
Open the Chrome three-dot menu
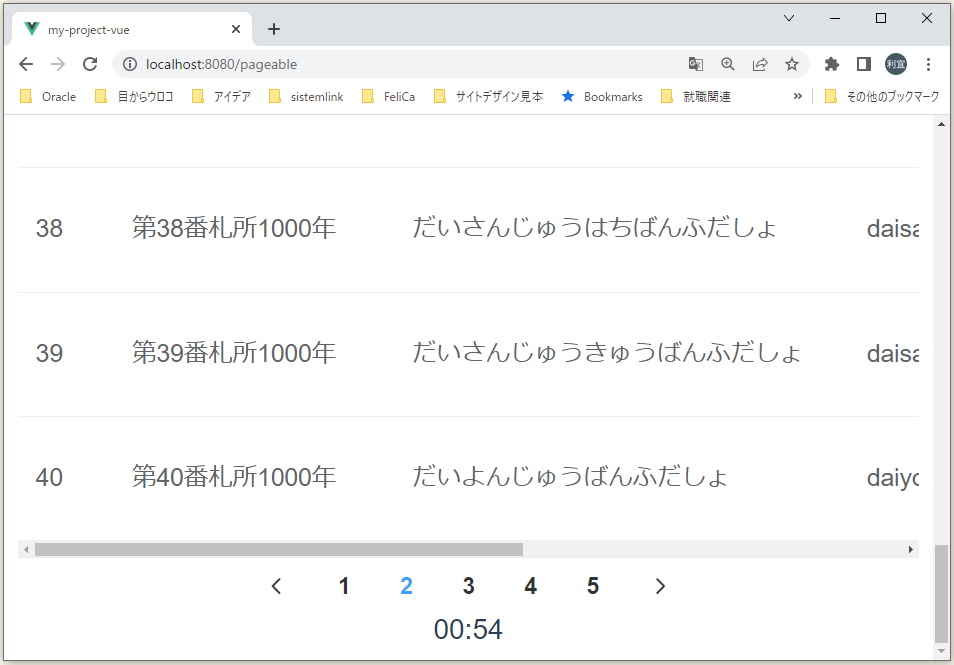pyautogui.click(x=929, y=62)
